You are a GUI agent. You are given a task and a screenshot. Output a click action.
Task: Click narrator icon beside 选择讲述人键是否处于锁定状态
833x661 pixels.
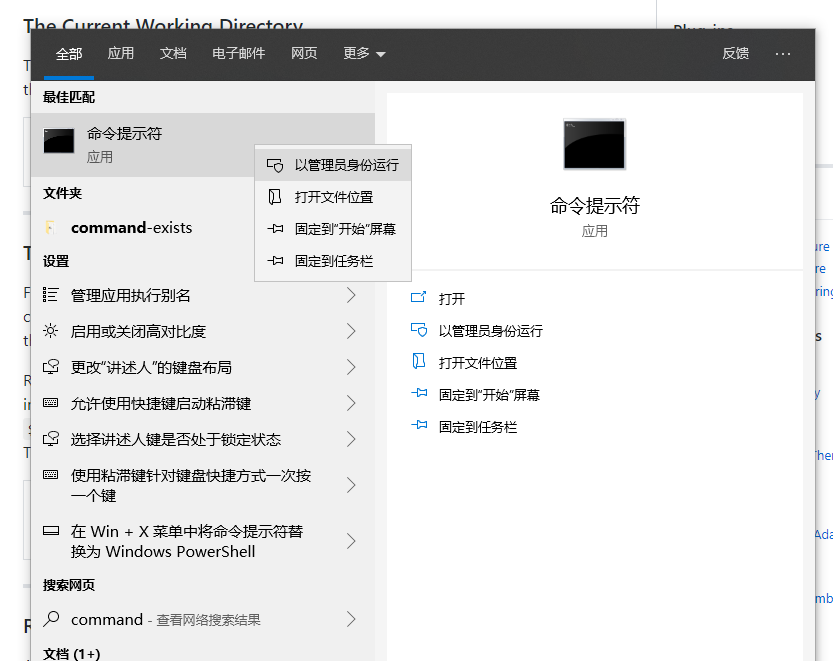click(50, 438)
